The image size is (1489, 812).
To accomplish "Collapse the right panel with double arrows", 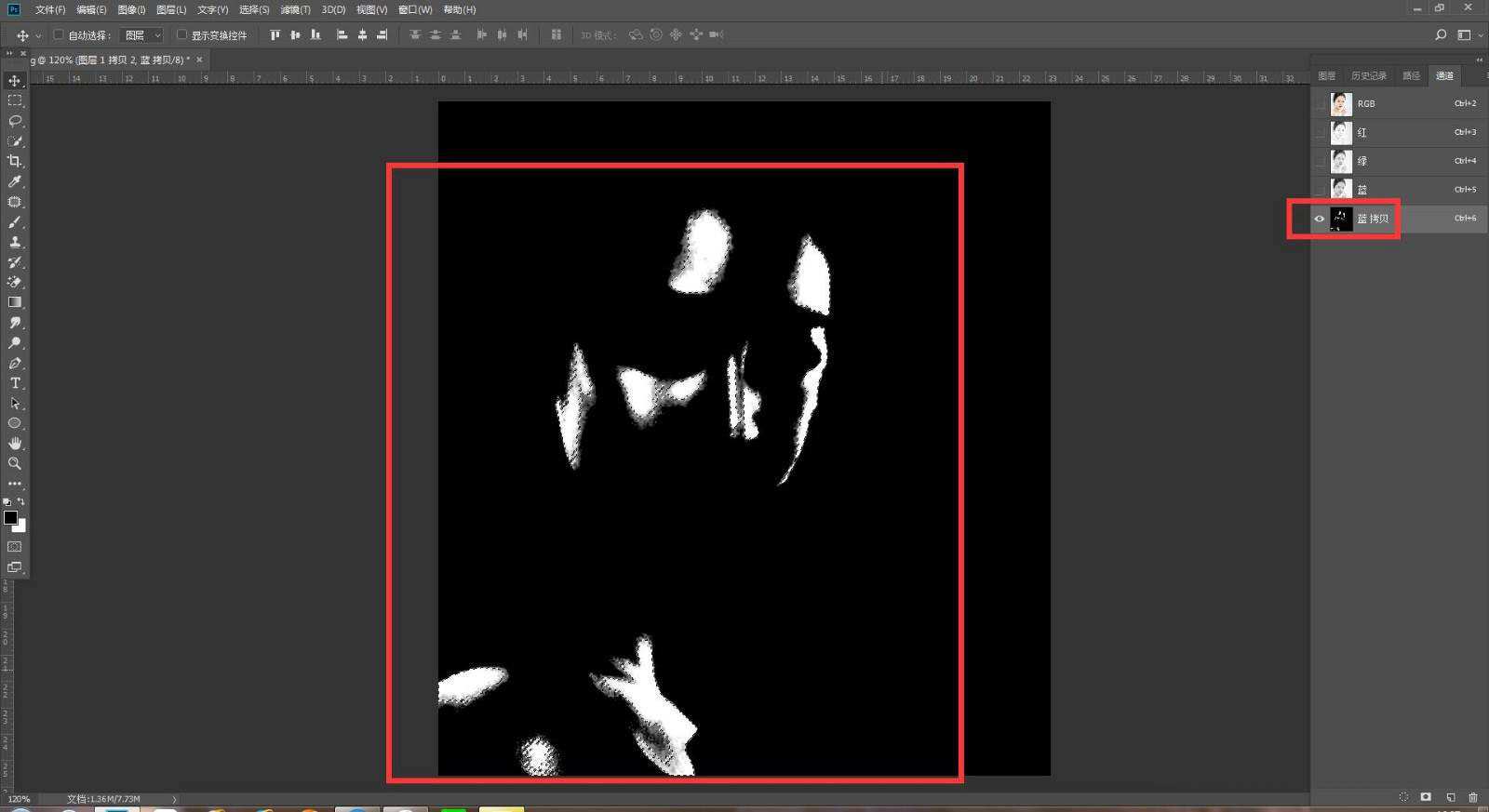I will [x=1479, y=60].
